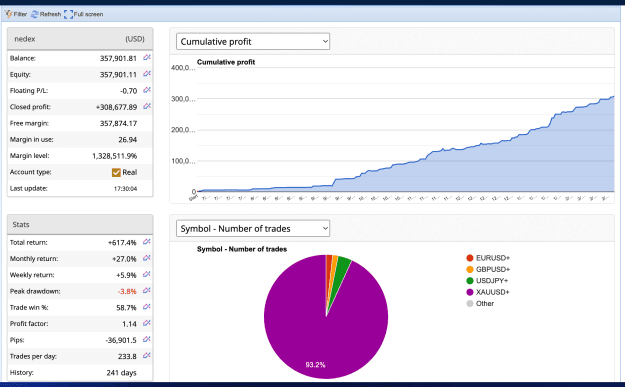Click the Last update time 17:30:04

(x=125, y=189)
